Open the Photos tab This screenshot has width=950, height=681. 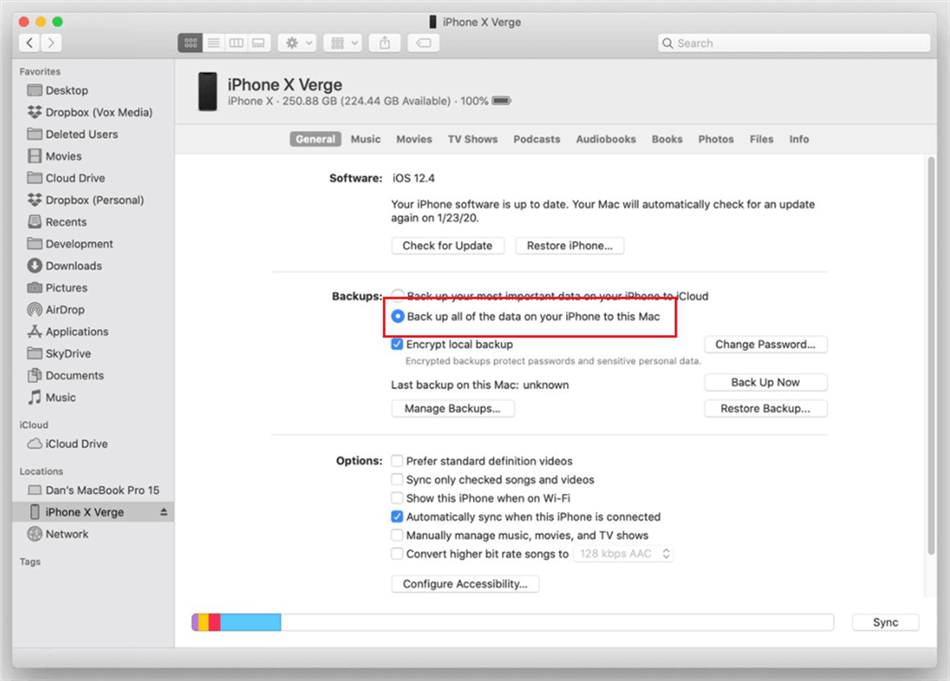coord(716,139)
